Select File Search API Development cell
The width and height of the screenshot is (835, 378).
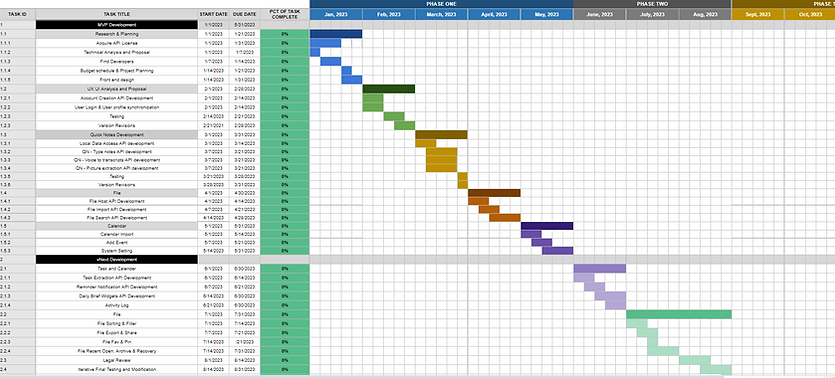pos(117,218)
